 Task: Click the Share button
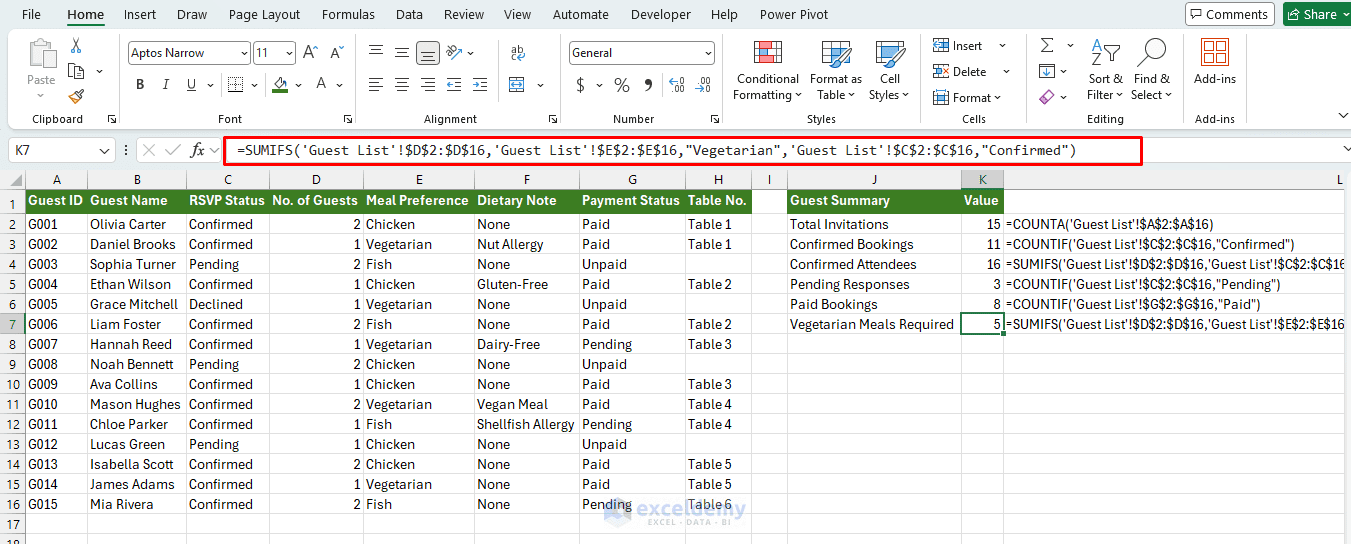1313,14
